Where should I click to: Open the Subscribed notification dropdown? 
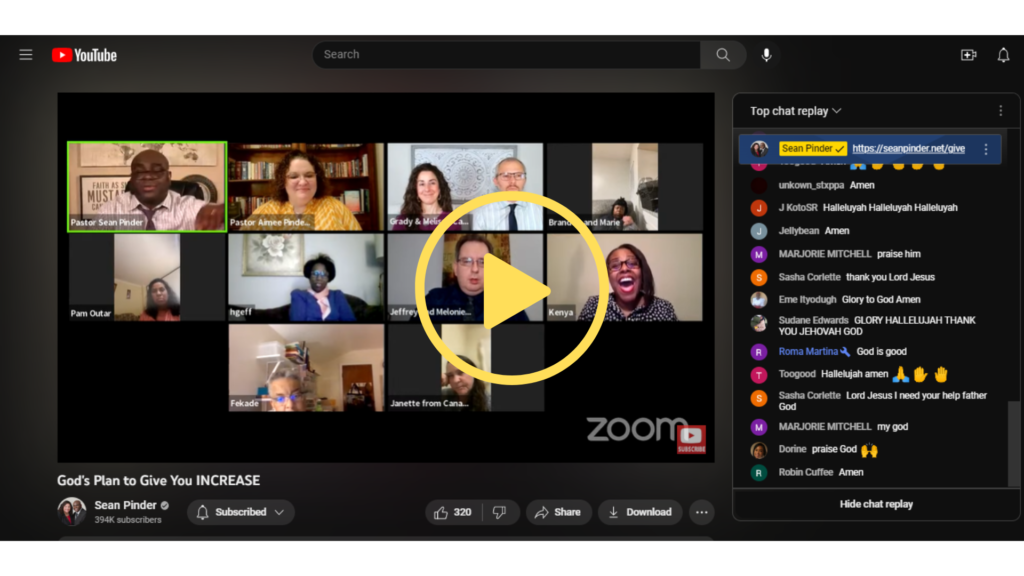pyautogui.click(x=241, y=513)
